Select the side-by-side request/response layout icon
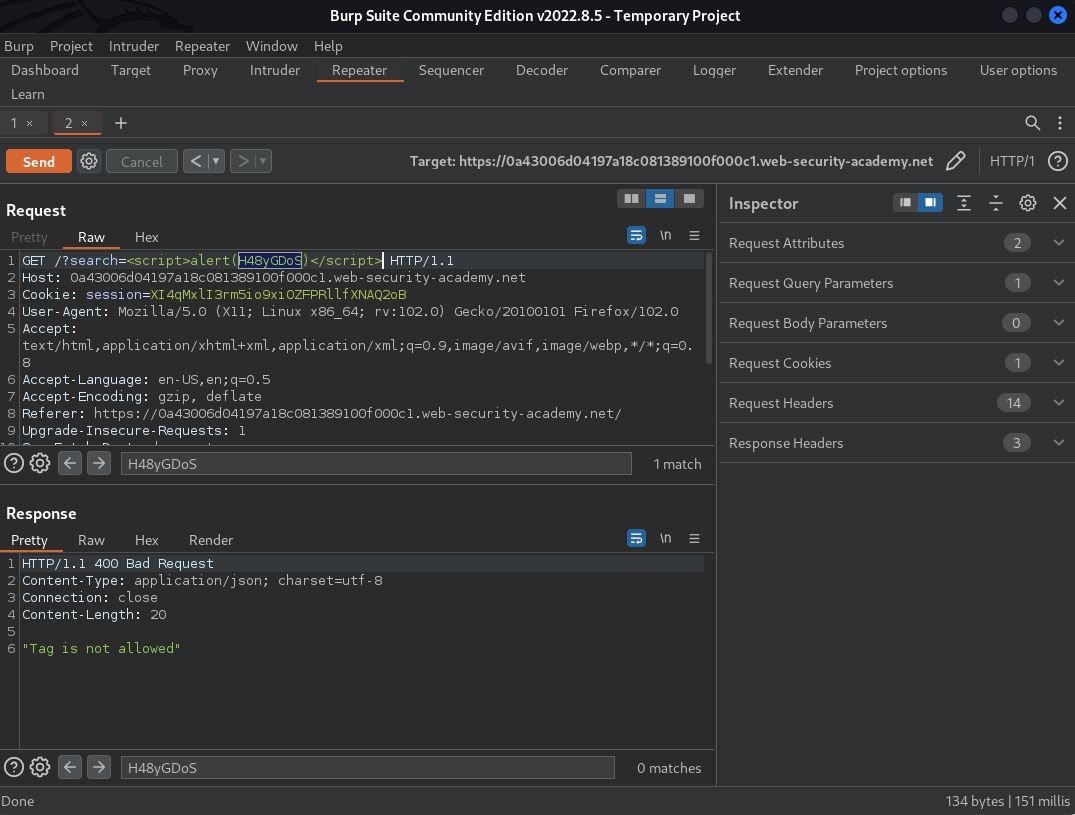The image size is (1075, 815). (x=631, y=199)
